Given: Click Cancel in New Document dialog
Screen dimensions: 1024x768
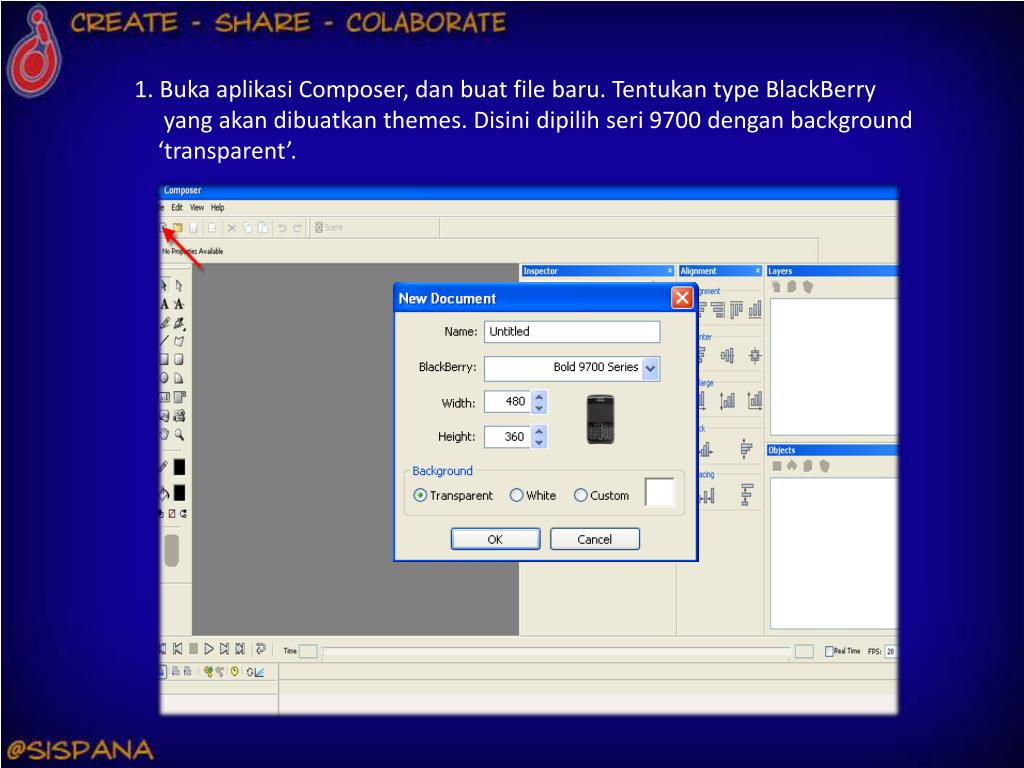Looking at the screenshot, I should click(595, 539).
